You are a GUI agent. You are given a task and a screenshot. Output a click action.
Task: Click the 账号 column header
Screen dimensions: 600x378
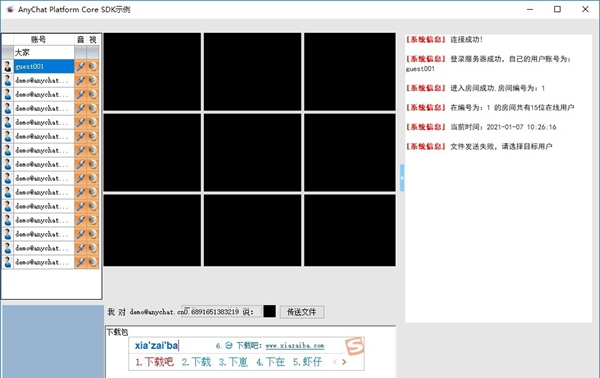(38, 39)
